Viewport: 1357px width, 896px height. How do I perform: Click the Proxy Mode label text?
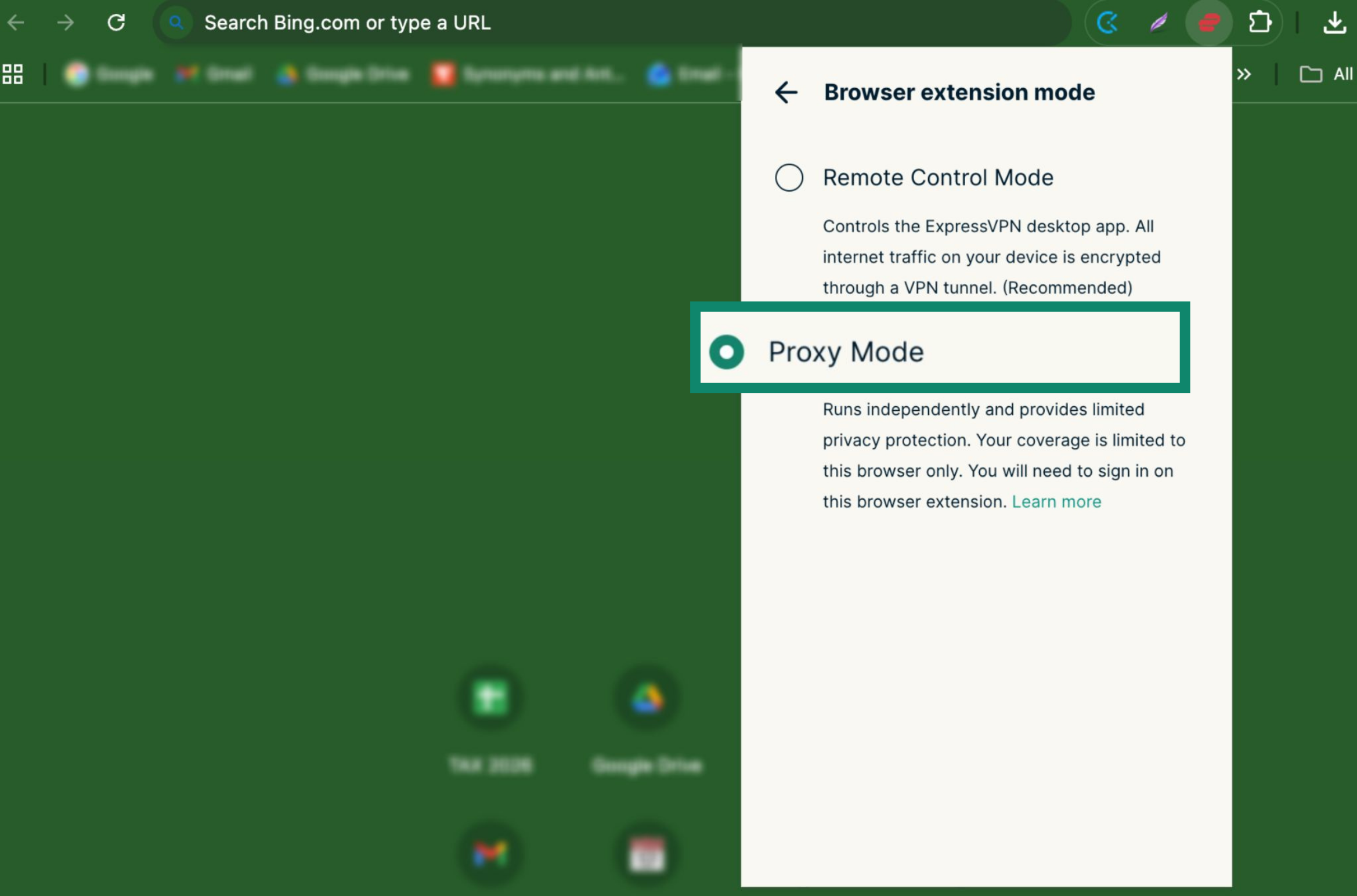tap(846, 352)
